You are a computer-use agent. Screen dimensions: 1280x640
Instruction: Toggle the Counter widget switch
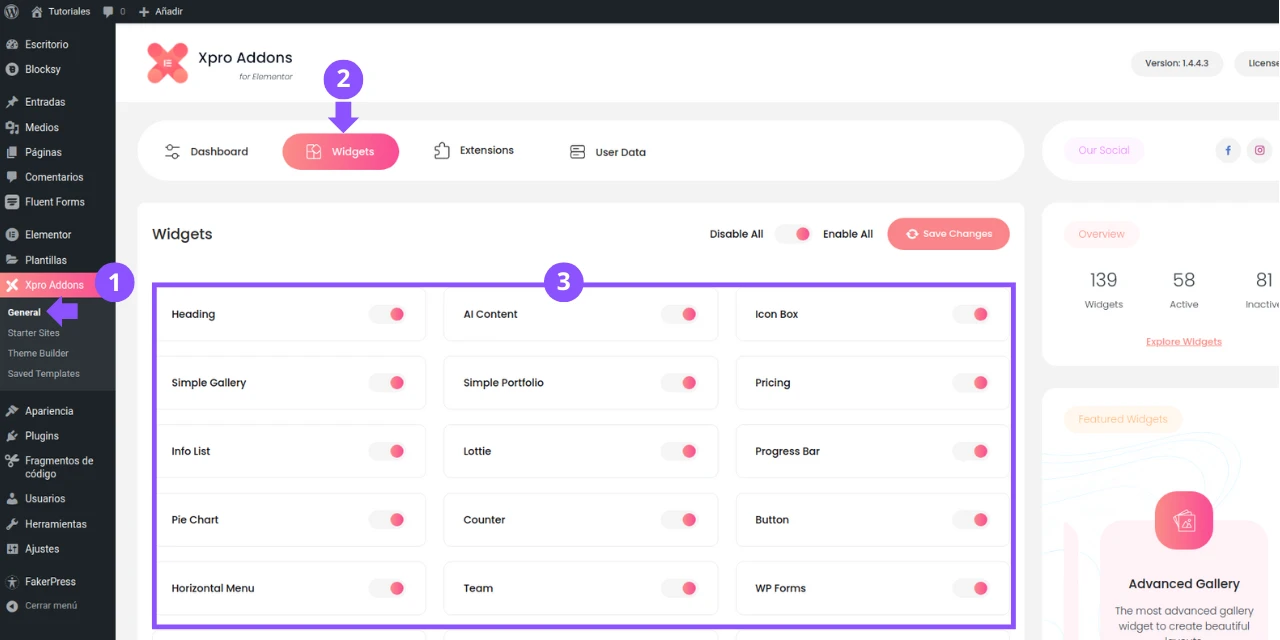pyautogui.click(x=680, y=520)
